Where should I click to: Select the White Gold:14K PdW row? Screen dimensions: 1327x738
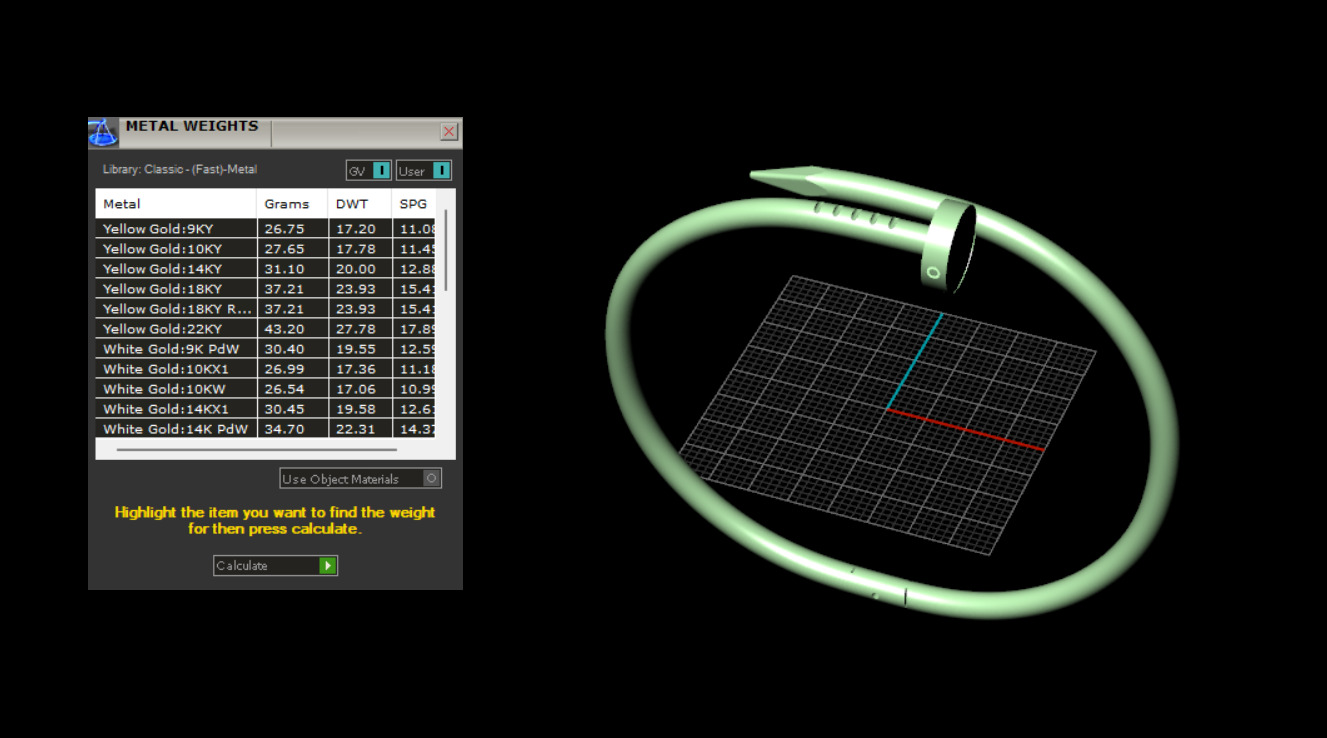(x=265, y=429)
